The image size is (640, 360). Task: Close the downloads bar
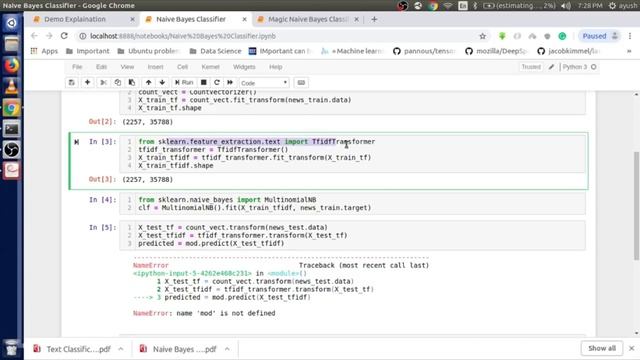click(631, 348)
